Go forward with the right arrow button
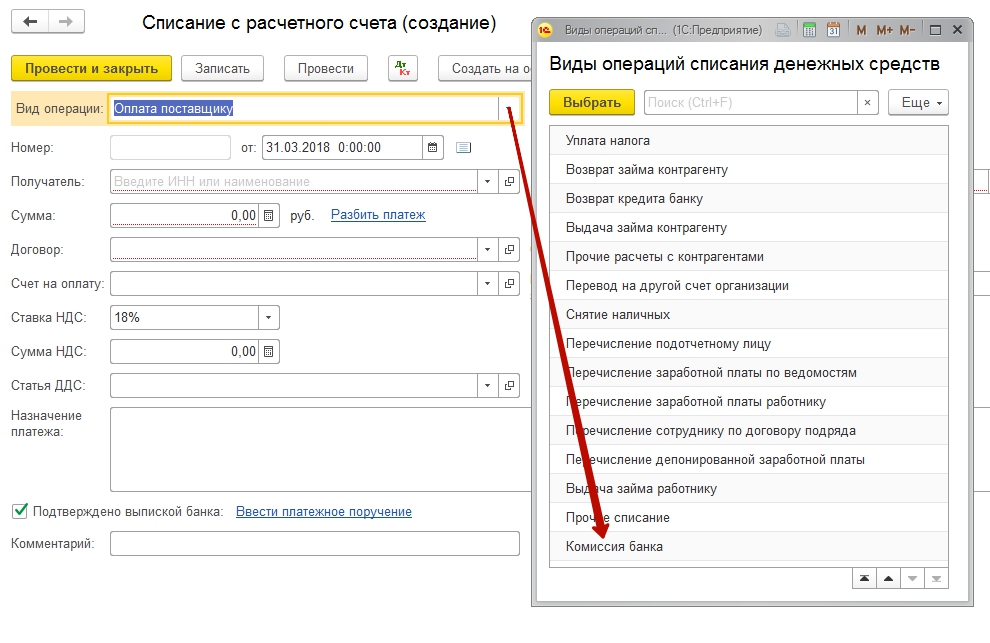Screen dimensions: 990x643 pos(66,21)
